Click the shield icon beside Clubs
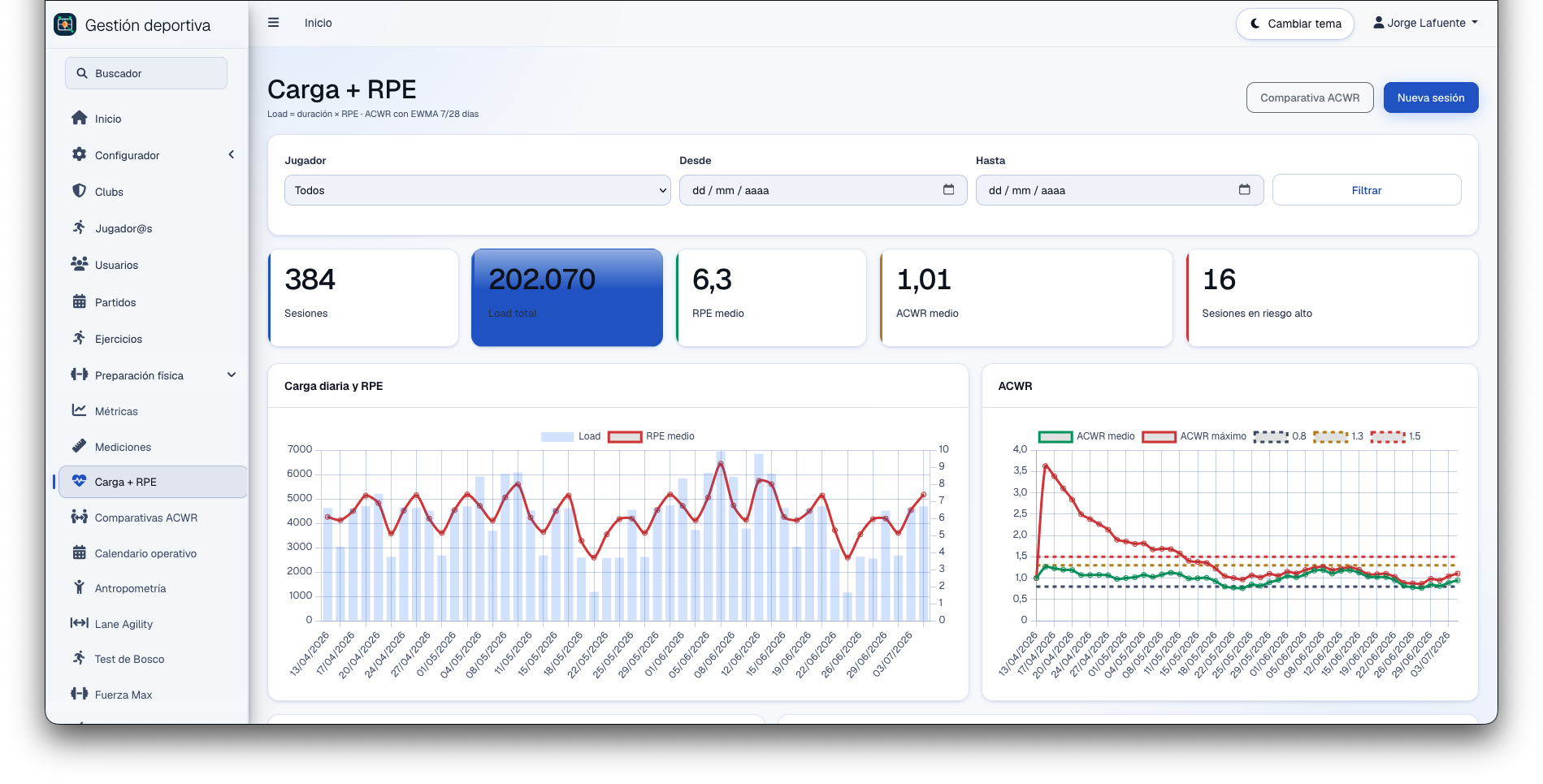The height and width of the screenshot is (784, 1543). [79, 191]
